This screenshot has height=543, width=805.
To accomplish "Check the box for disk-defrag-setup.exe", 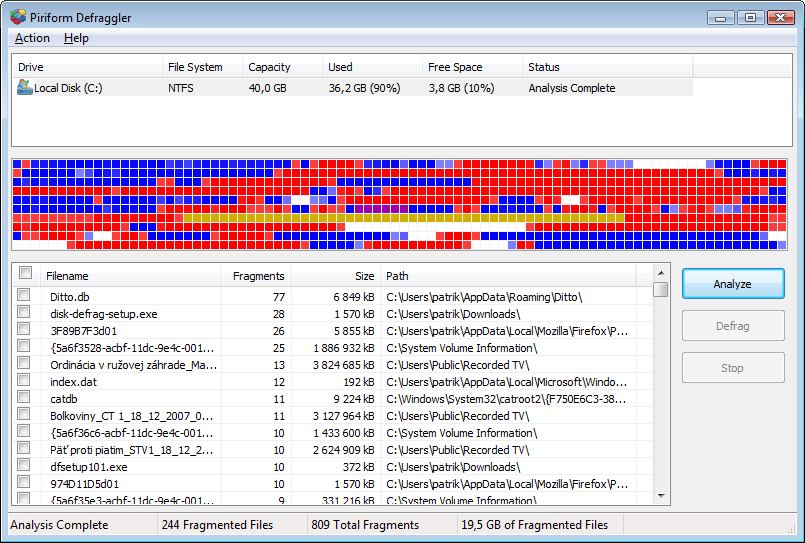I will click(24, 312).
